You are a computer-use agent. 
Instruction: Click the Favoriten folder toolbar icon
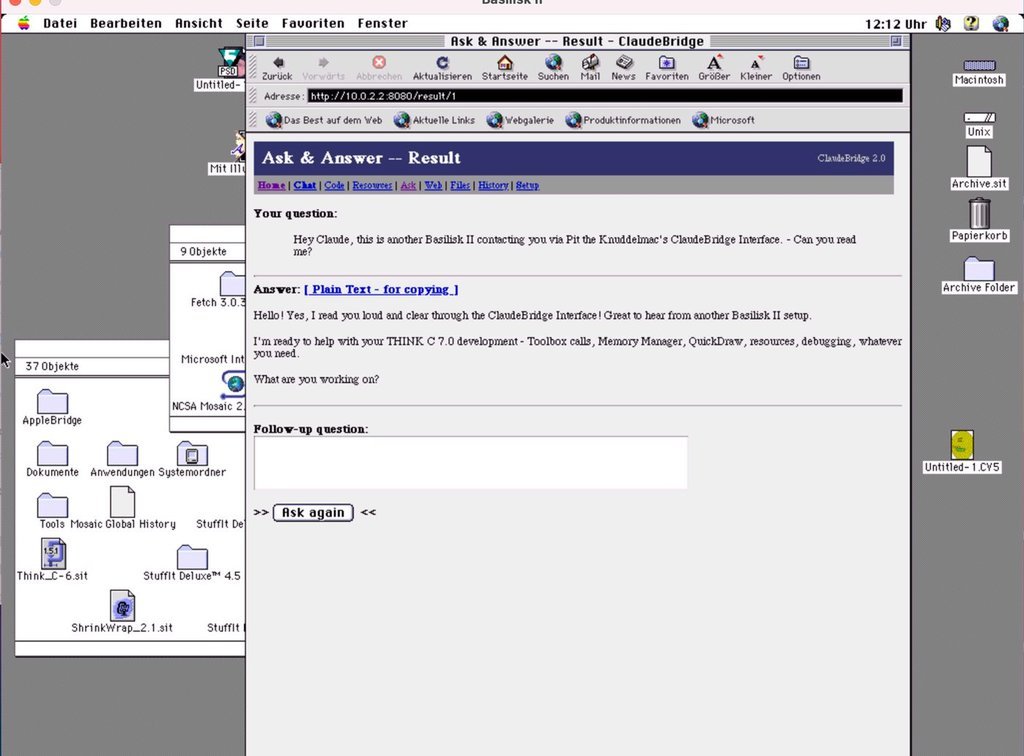[667, 63]
